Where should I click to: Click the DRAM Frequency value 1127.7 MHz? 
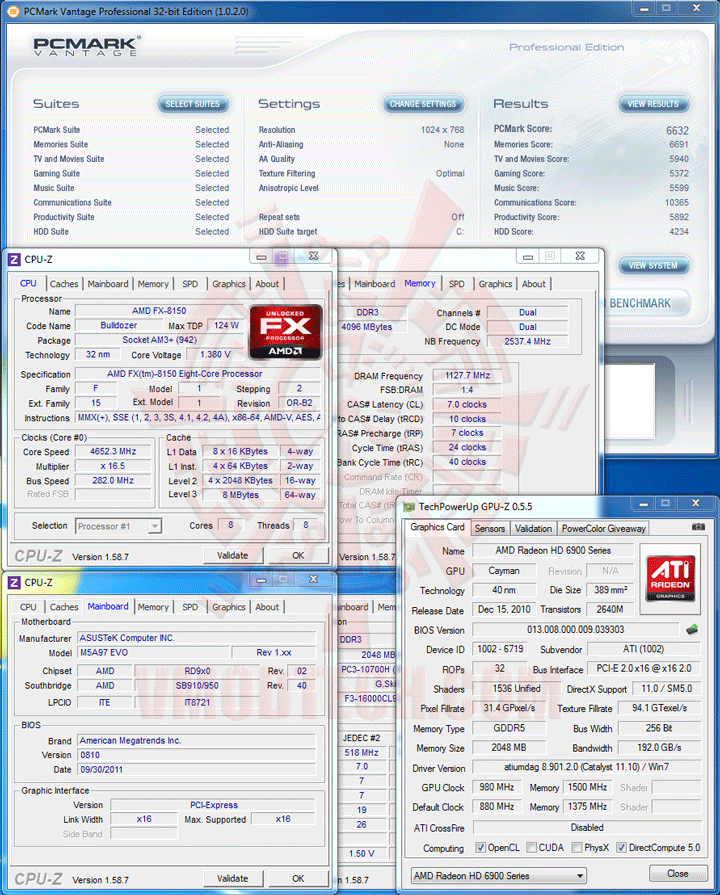coord(467,376)
